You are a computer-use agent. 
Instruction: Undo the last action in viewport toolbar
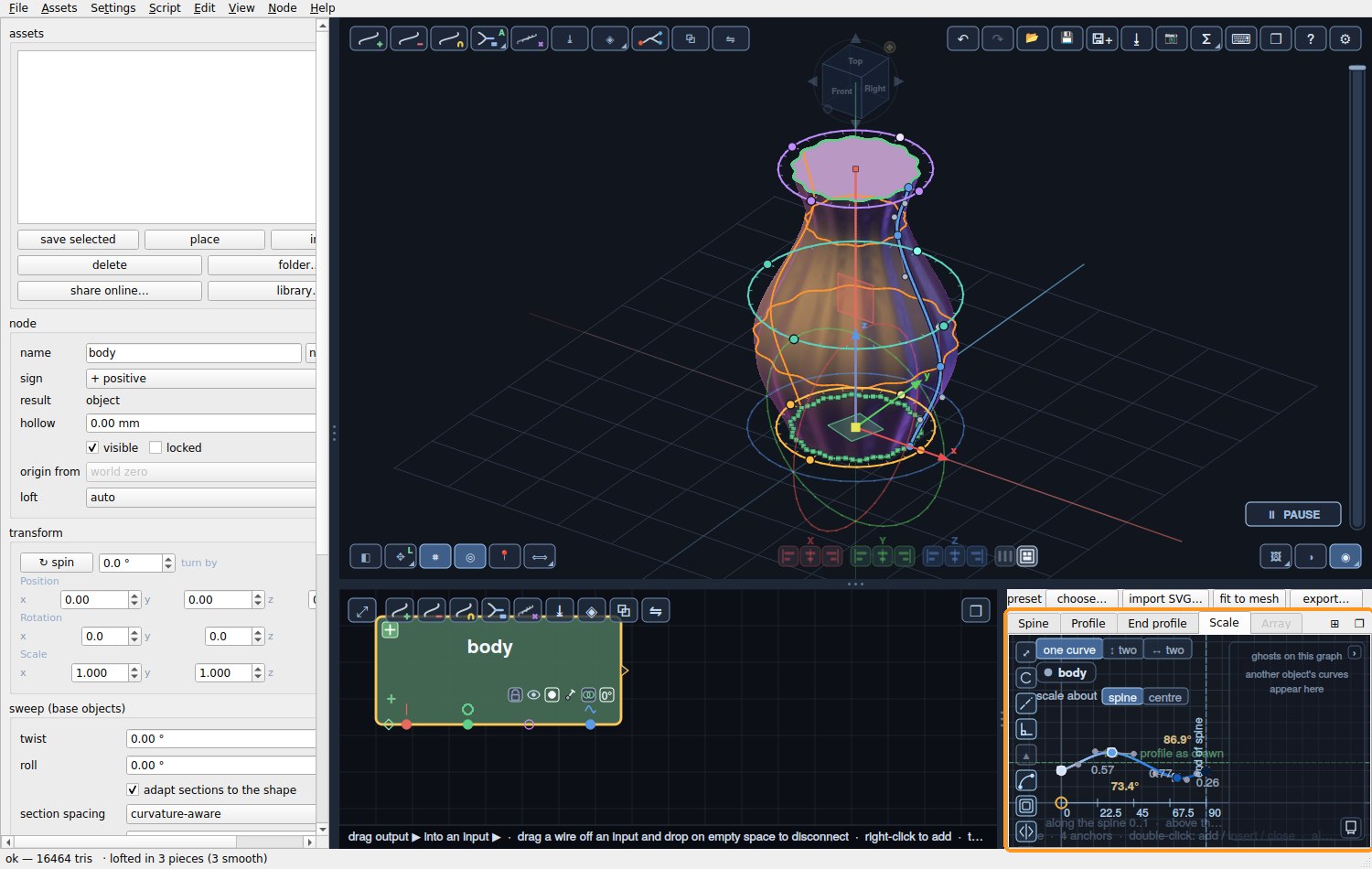click(962, 38)
